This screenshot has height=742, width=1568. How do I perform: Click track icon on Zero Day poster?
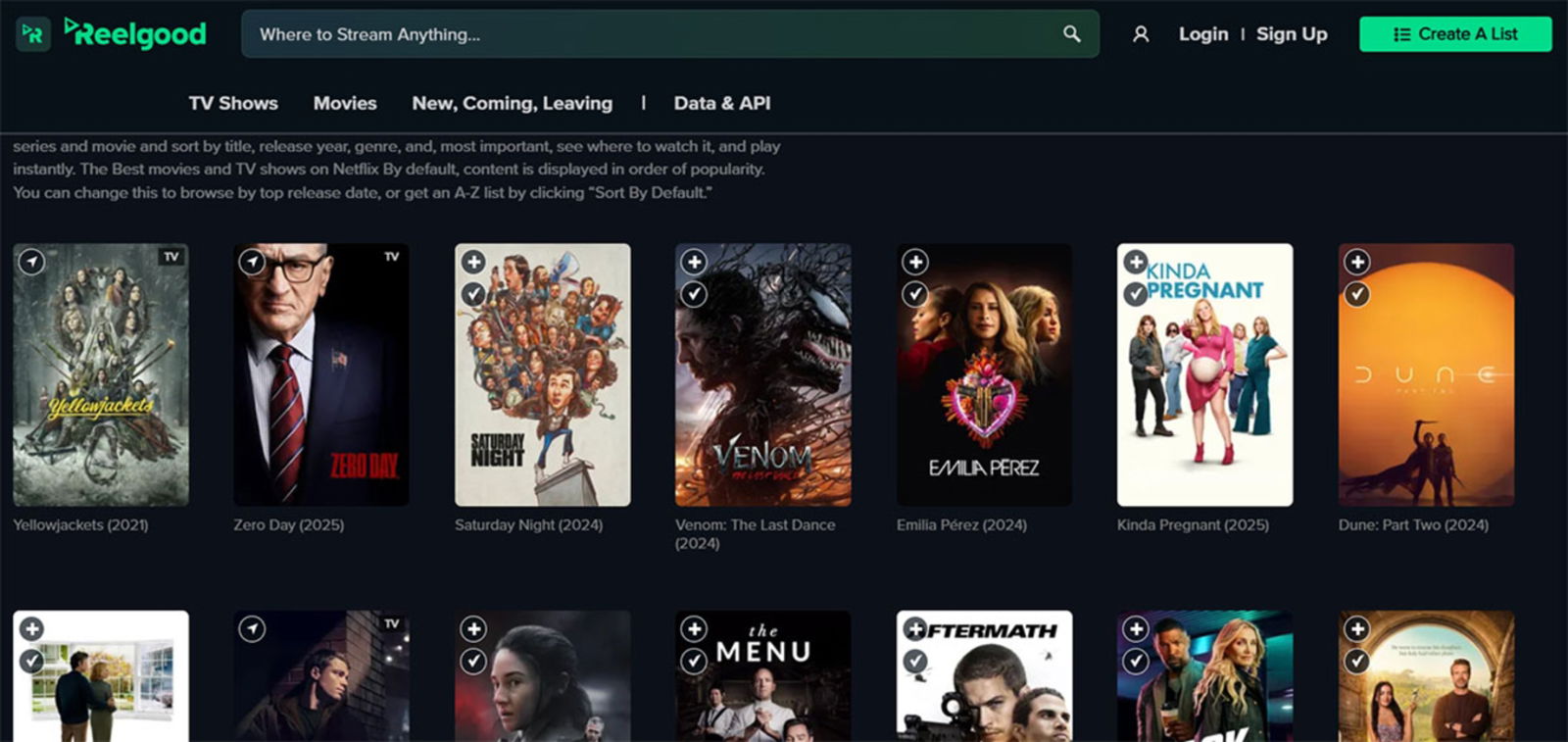tap(253, 263)
